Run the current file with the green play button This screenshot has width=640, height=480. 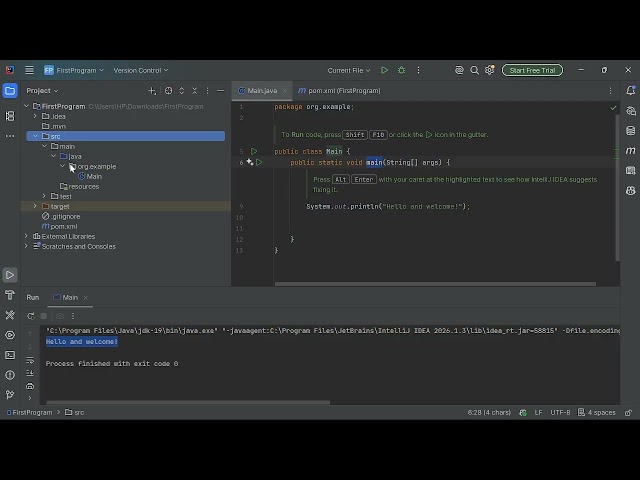tap(384, 70)
